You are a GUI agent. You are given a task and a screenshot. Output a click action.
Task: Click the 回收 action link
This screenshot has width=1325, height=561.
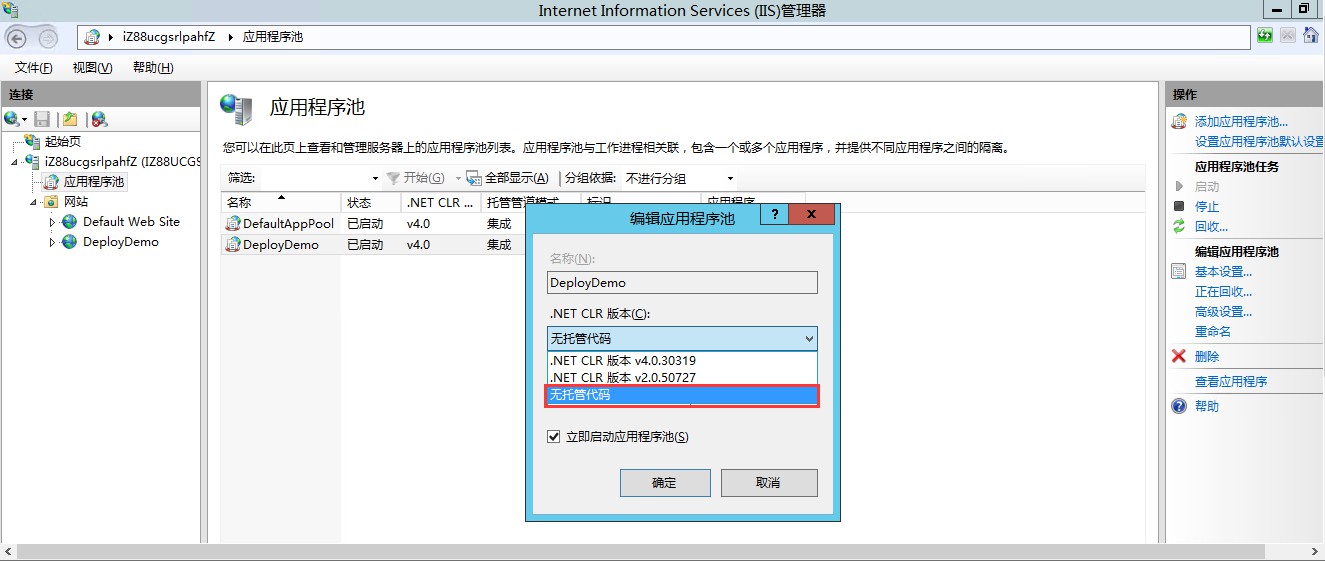(1211, 226)
